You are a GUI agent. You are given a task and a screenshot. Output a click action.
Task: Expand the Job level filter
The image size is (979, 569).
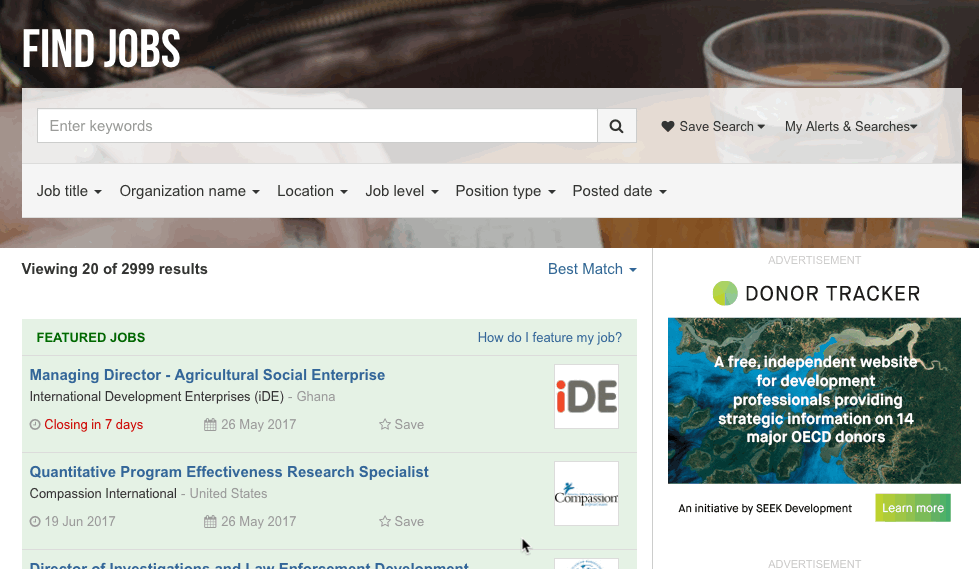pyautogui.click(x=401, y=191)
